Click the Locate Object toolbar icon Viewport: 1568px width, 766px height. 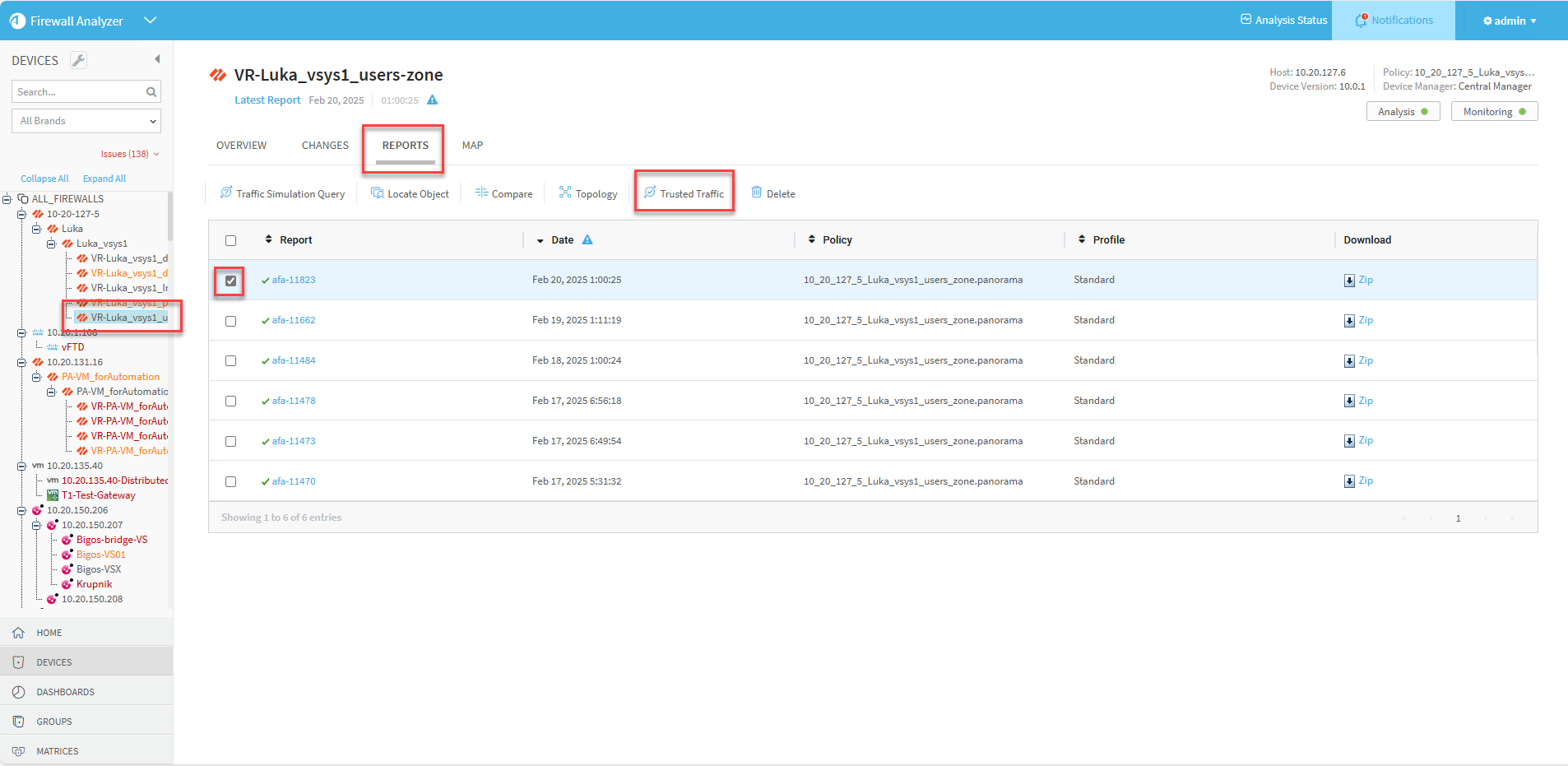[x=378, y=193]
